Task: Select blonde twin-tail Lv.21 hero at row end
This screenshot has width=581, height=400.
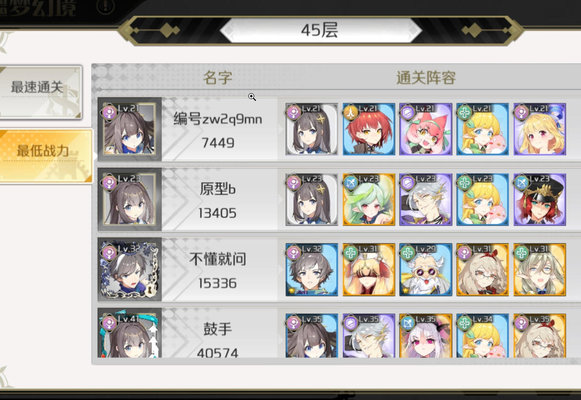Action: coord(540,129)
